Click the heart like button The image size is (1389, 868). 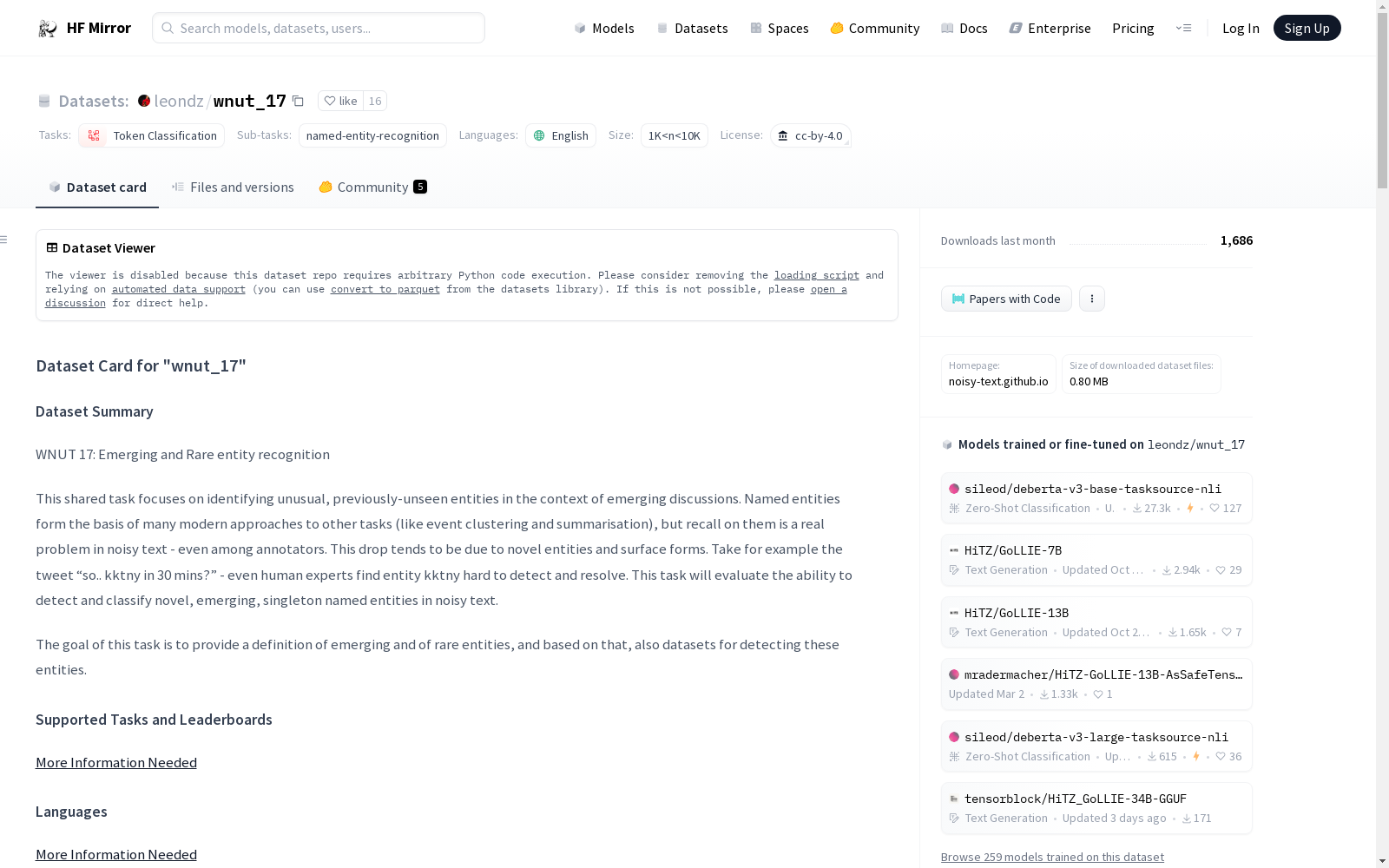tap(340, 101)
